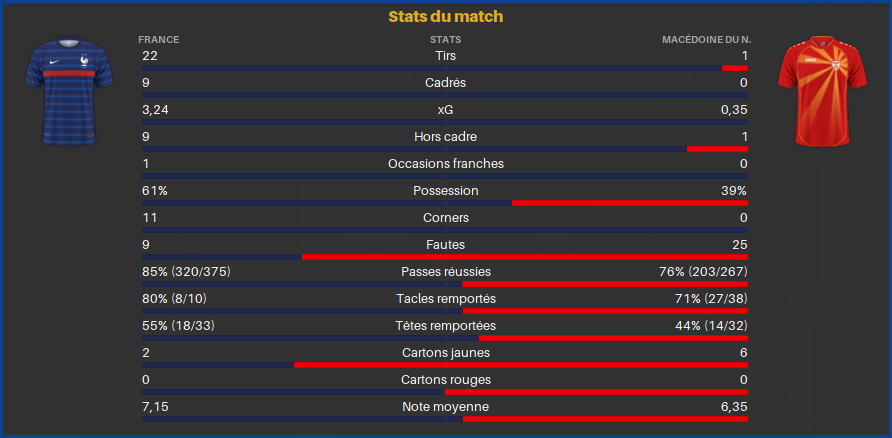Click the Têtes remportées comparison bar
This screenshot has height=438, width=892.
point(445,338)
